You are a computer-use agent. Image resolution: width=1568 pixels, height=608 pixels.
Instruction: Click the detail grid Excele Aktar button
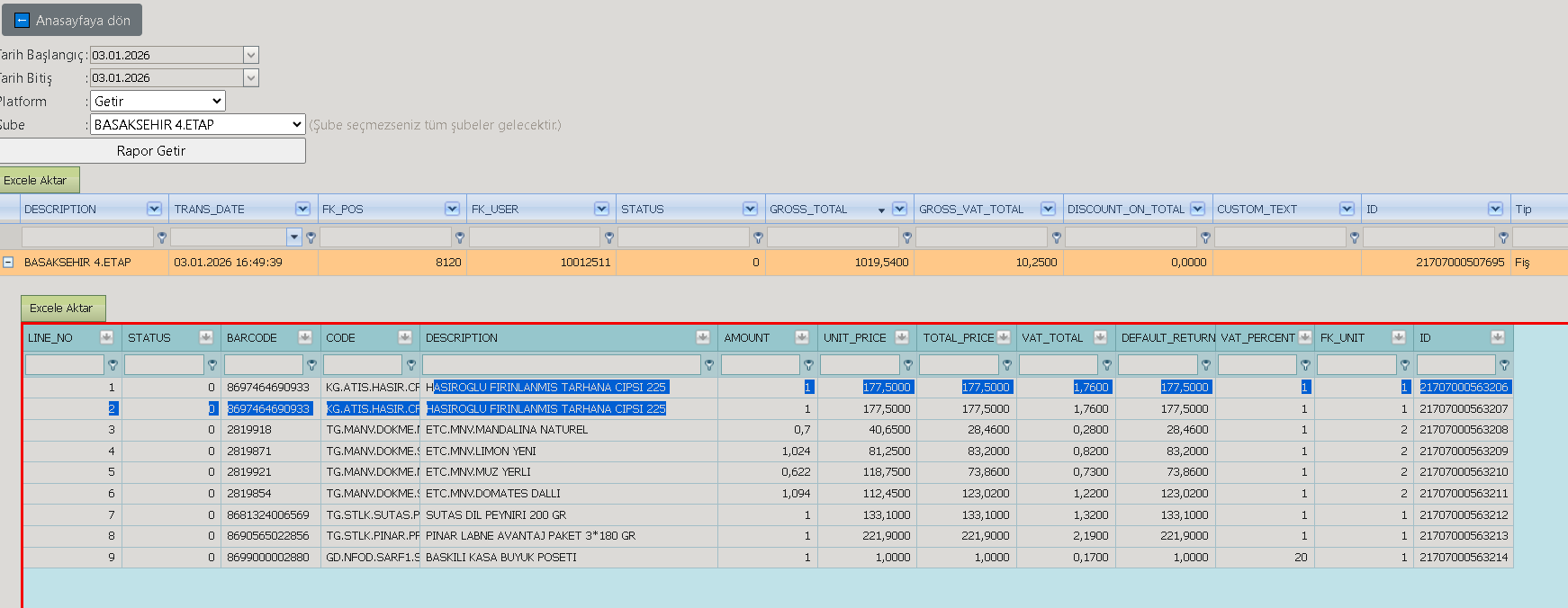pyautogui.click(x=62, y=308)
